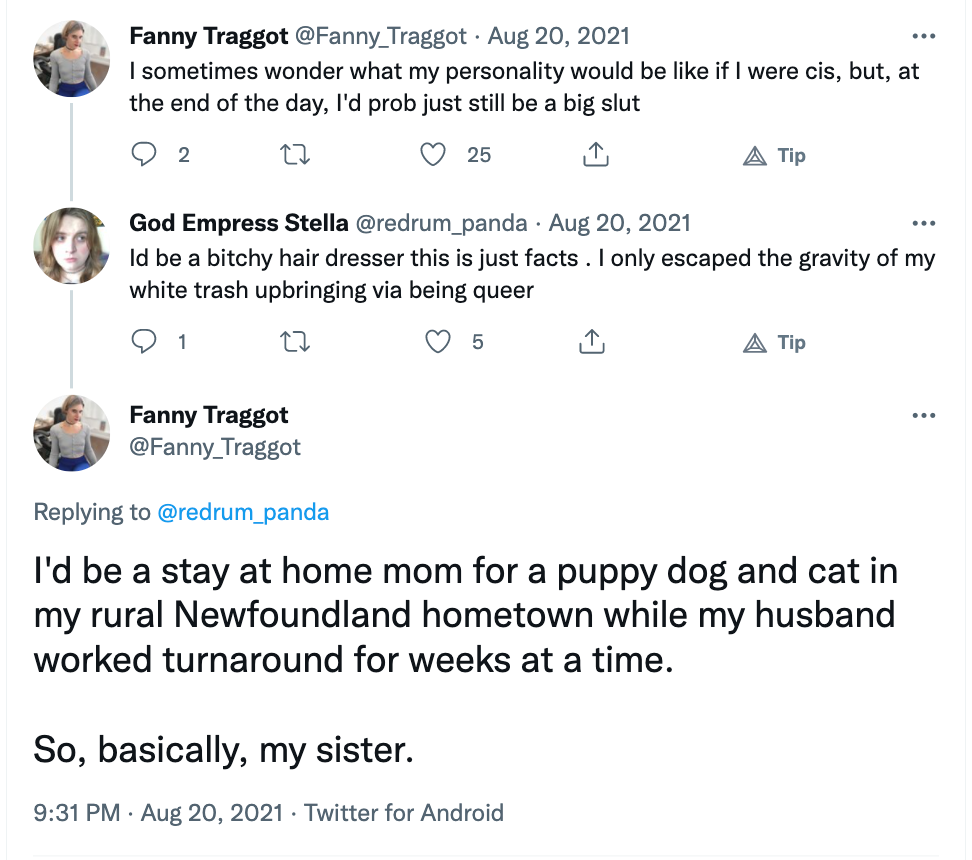Share Fanny Traggot's first tweet
This screenshot has width=972, height=860.
tap(596, 154)
